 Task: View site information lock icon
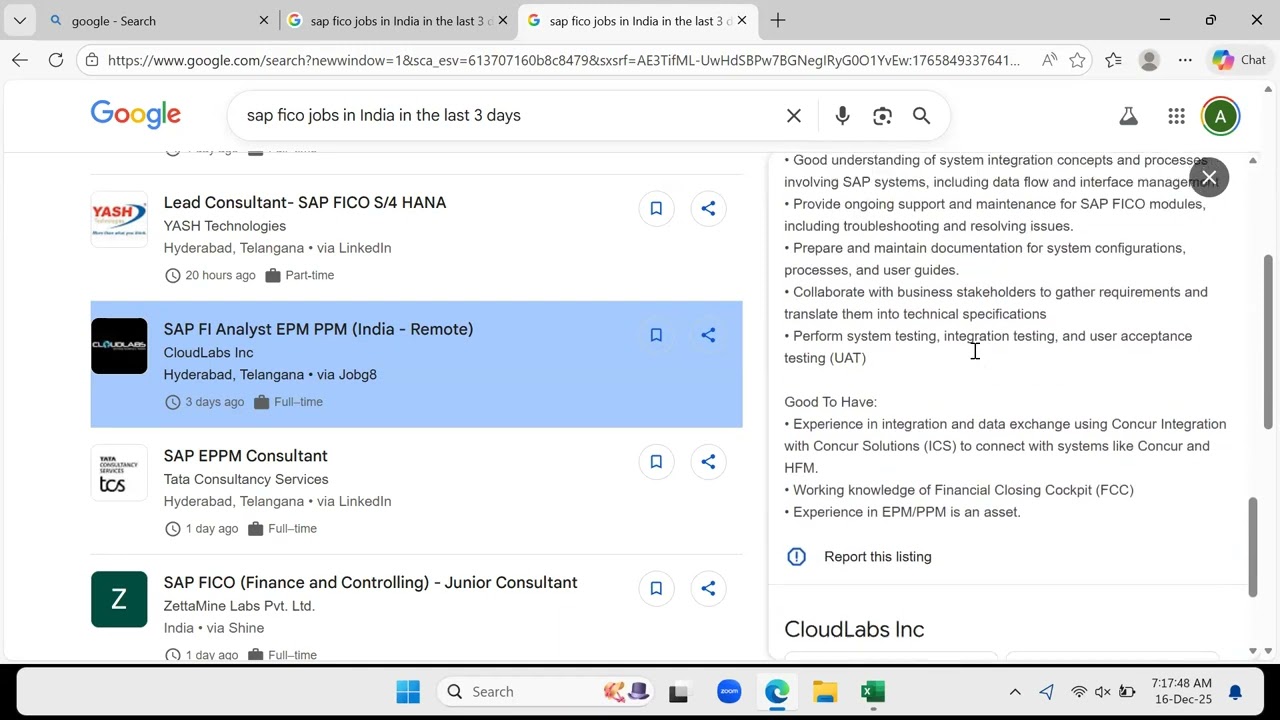92,60
